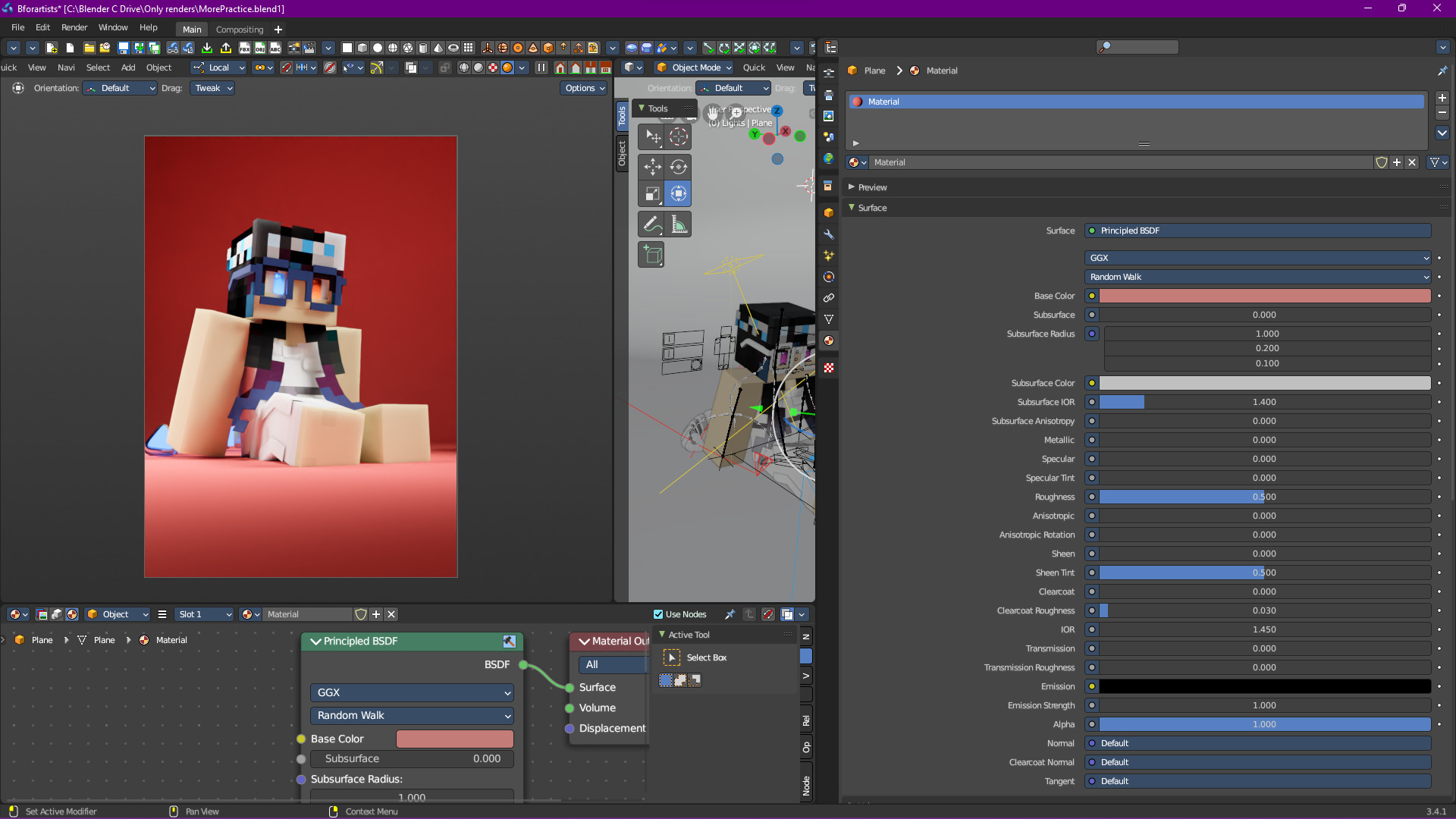Screen dimensions: 1456x819
Task: Expand the Preview panel
Action: coord(872,187)
